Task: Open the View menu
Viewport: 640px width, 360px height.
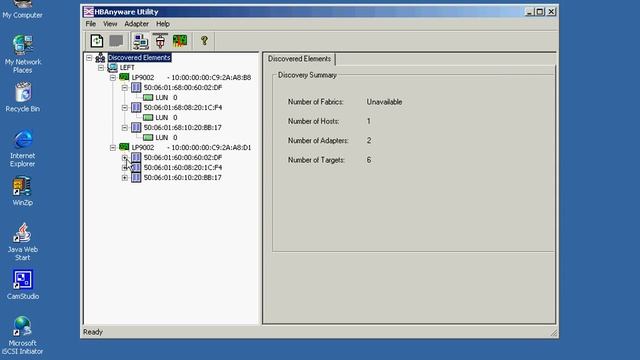Action: (x=110, y=24)
